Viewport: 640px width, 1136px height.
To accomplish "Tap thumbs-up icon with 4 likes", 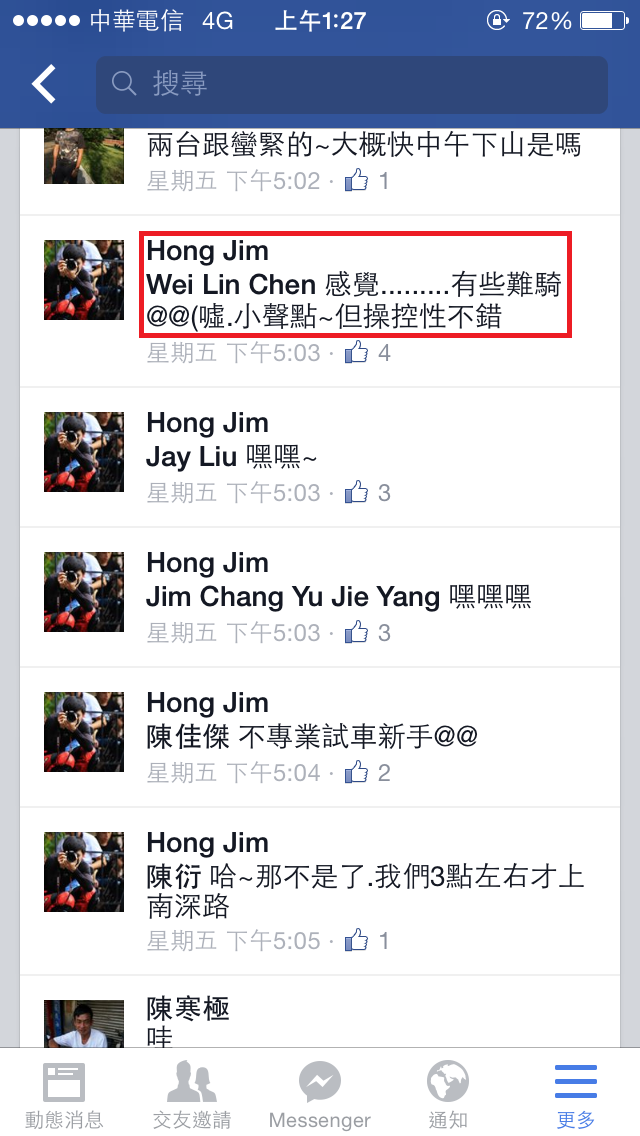I will tap(357, 352).
